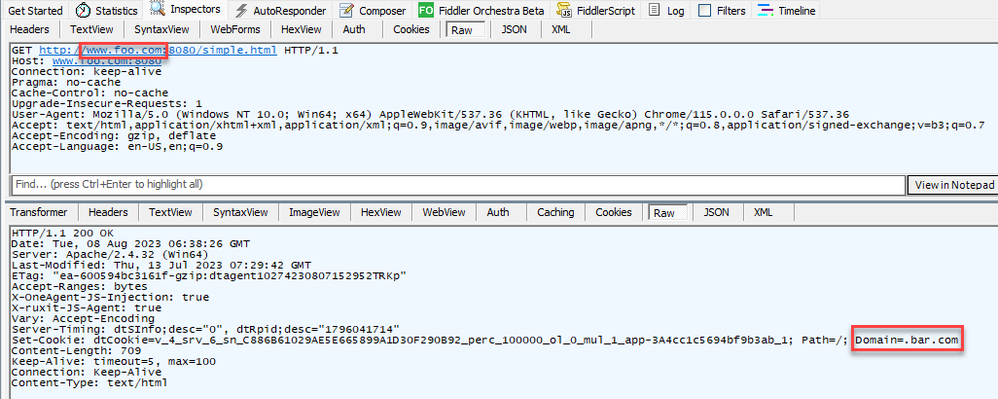
Task: Select the request XML tab
Action: 561,29
